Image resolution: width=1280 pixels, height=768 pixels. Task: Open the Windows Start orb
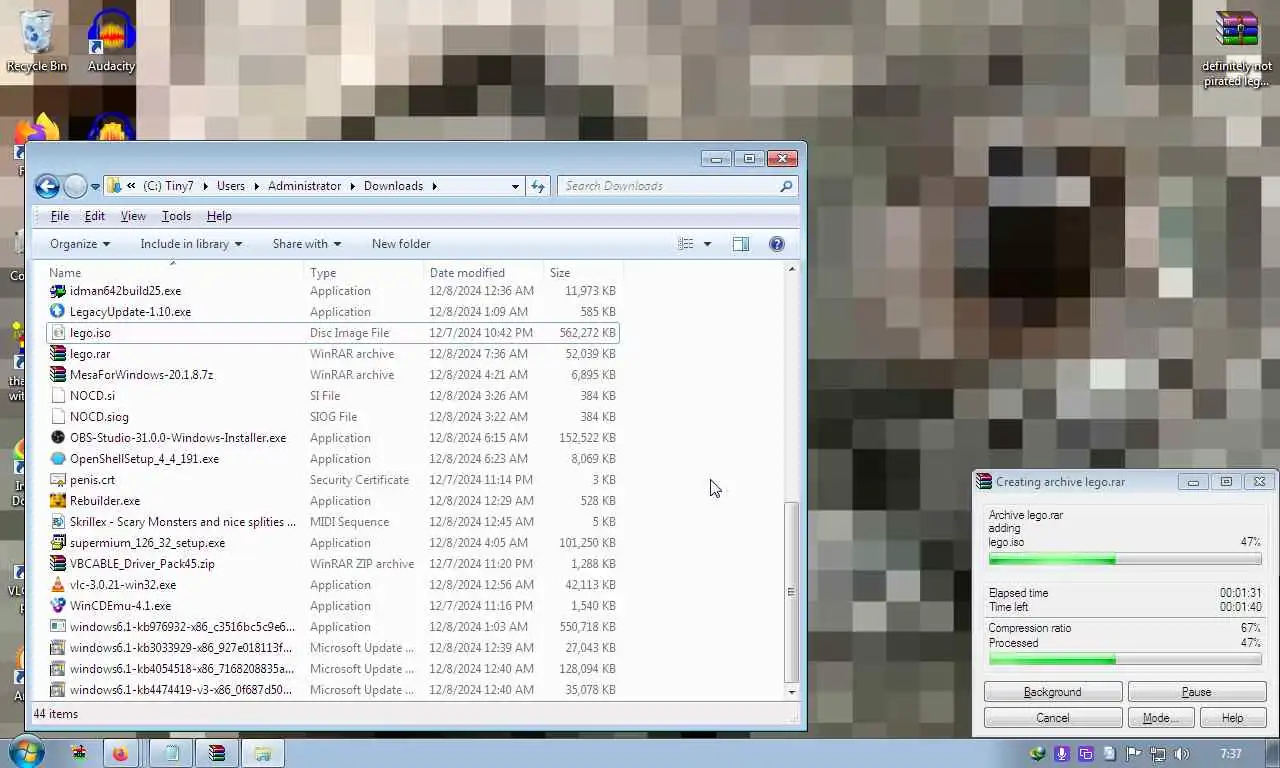point(25,753)
